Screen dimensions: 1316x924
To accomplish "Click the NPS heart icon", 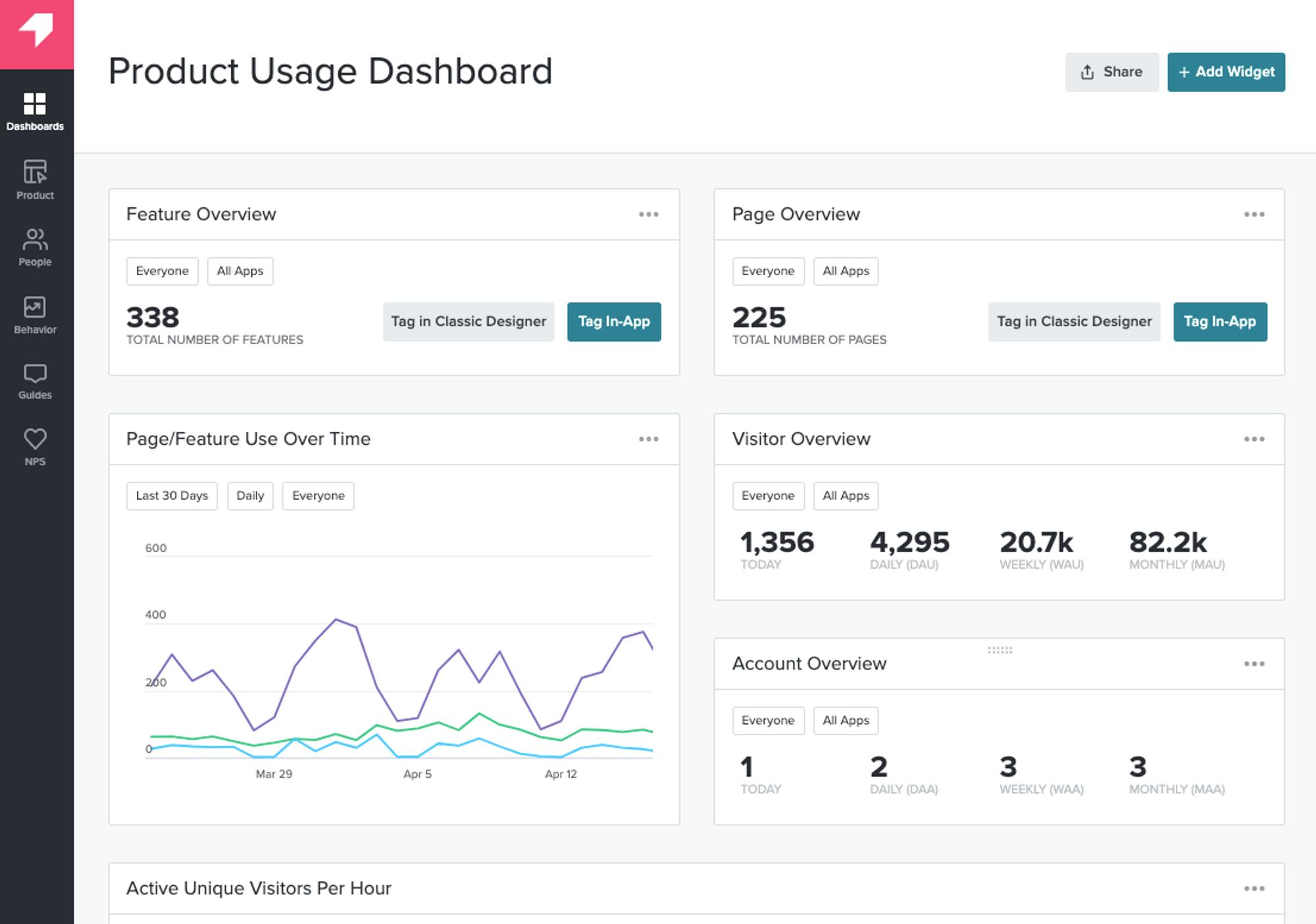I will pyautogui.click(x=35, y=447).
